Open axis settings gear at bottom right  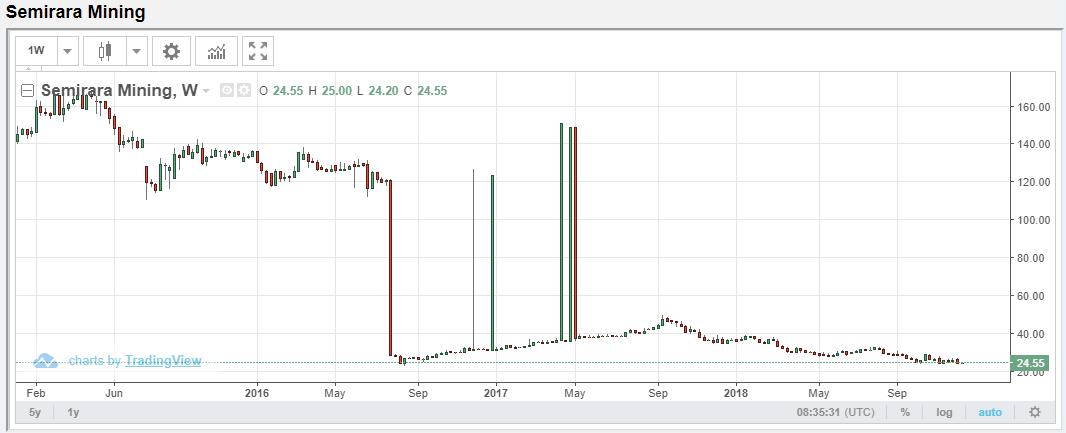pos(1034,412)
